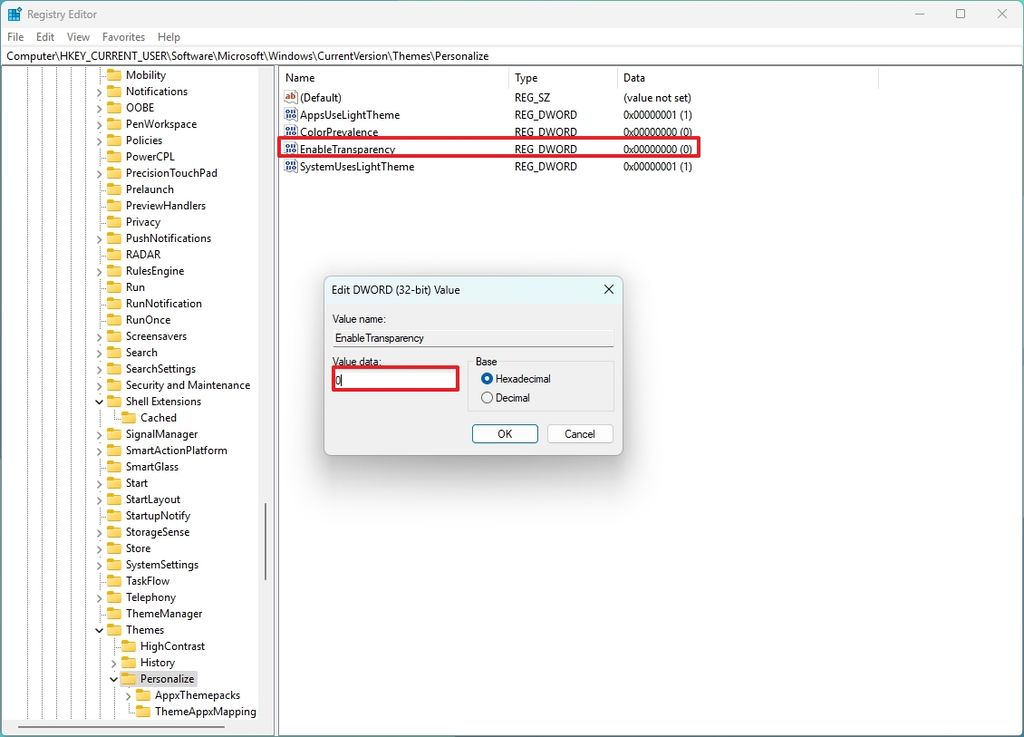Open the Edit menu
Screen dimensions: 1024x737
44,36
